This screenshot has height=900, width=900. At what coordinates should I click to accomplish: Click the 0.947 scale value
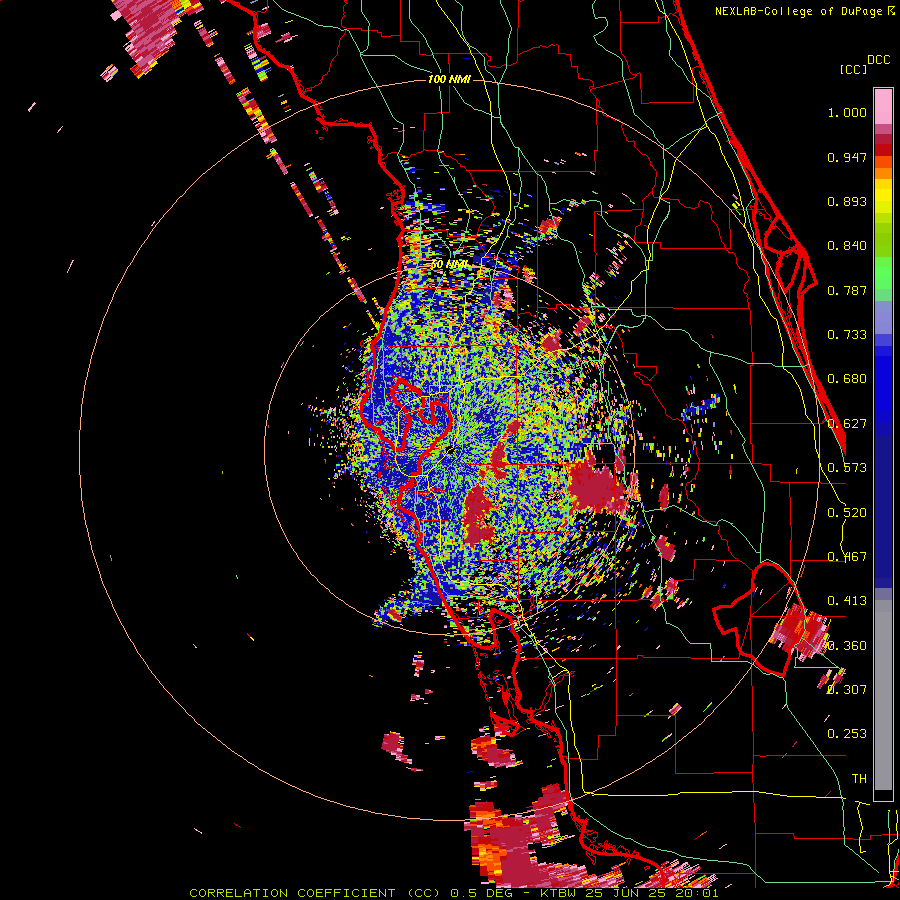coord(847,157)
